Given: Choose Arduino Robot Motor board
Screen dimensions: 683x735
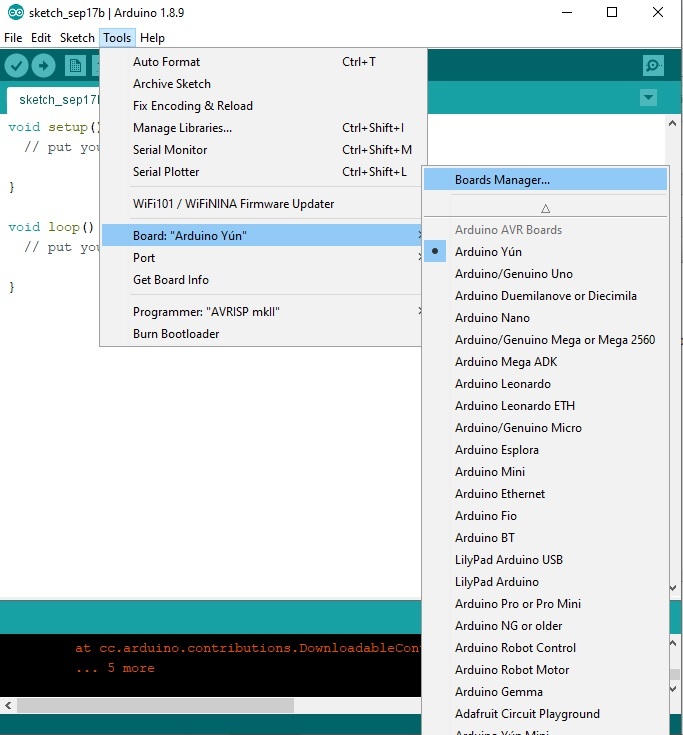Looking at the screenshot, I should pos(545,670).
